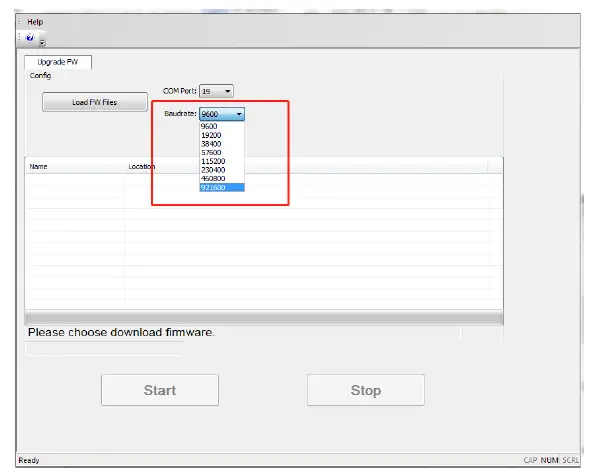Click the Name column header
Image resolution: width=602 pixels, height=475 pixels.
click(75, 167)
